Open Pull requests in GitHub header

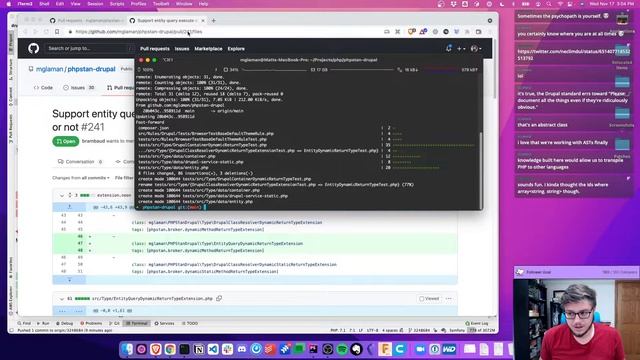[155, 49]
